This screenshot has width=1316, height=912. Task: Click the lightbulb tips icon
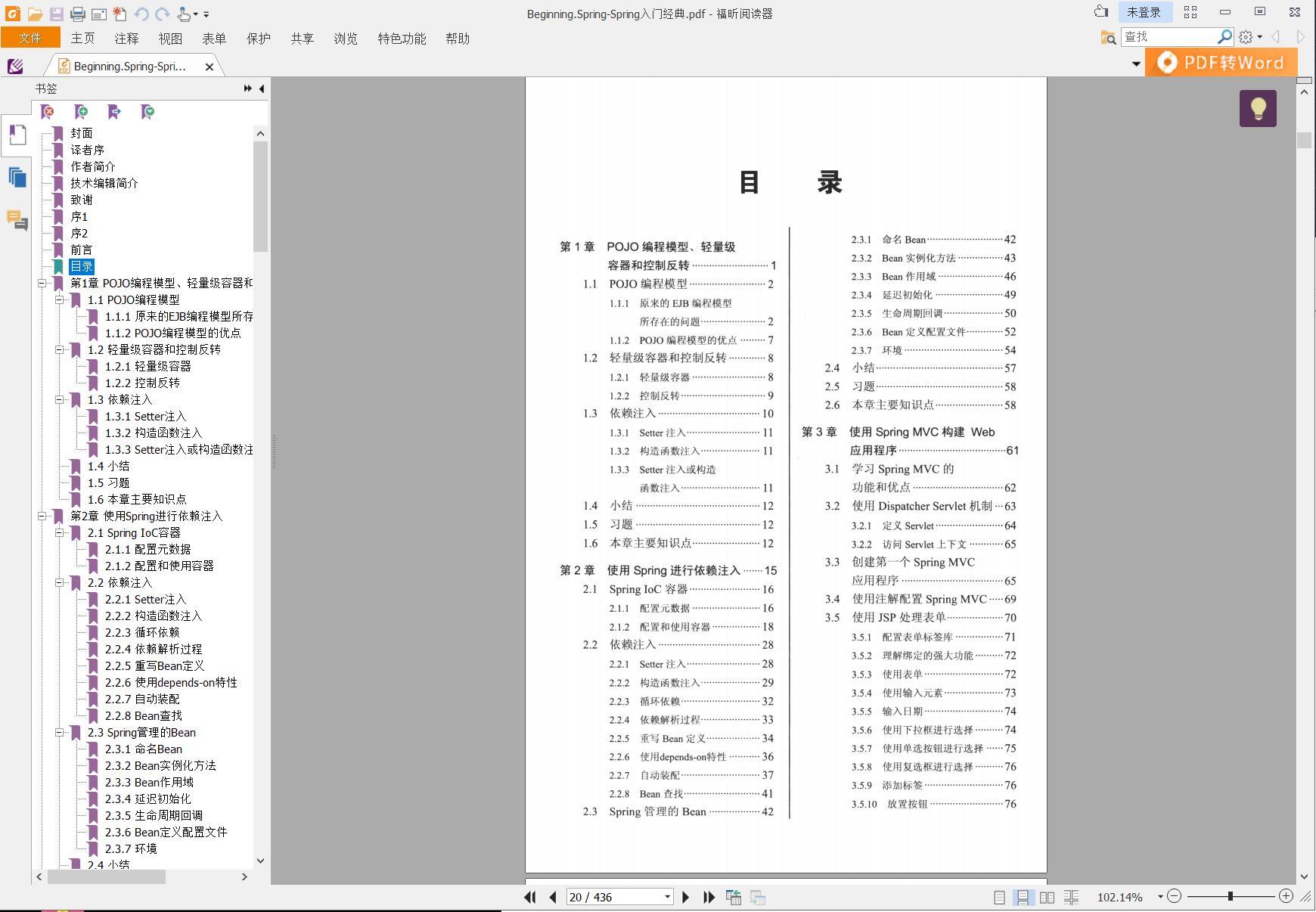tap(1258, 108)
